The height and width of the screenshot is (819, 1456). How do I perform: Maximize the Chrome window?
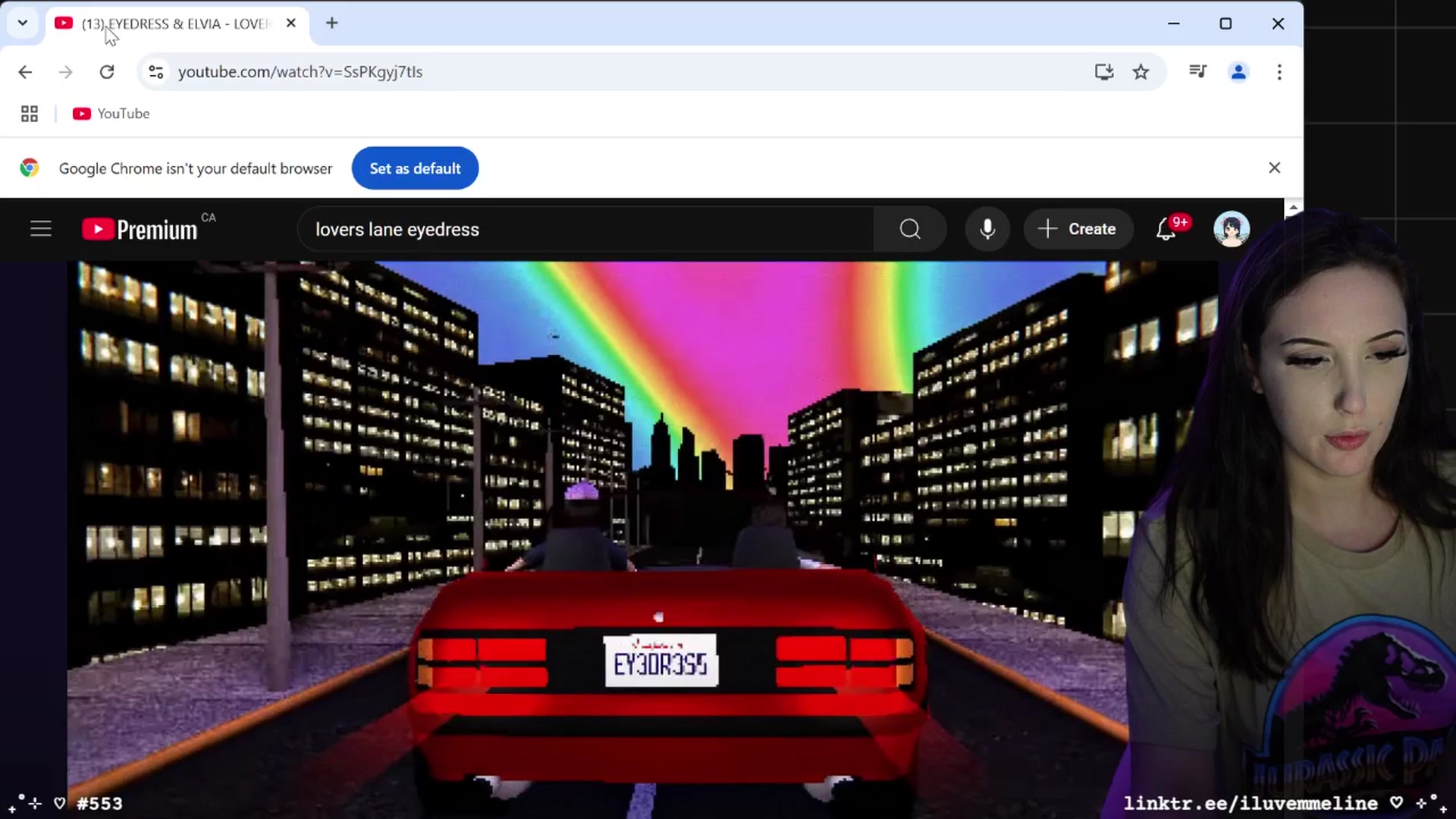click(x=1225, y=24)
